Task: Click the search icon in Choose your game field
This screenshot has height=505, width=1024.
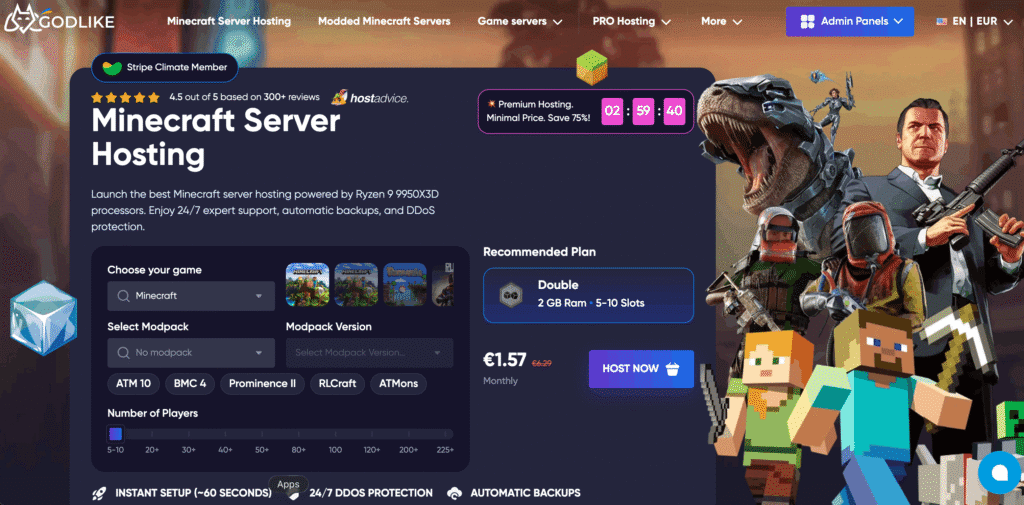Action: click(x=123, y=296)
